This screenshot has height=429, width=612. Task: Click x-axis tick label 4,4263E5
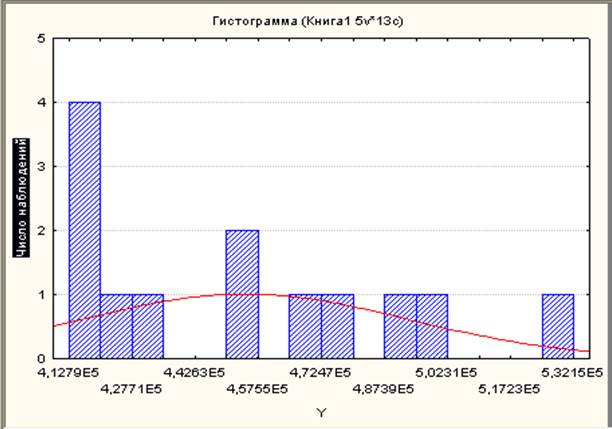[x=194, y=372]
